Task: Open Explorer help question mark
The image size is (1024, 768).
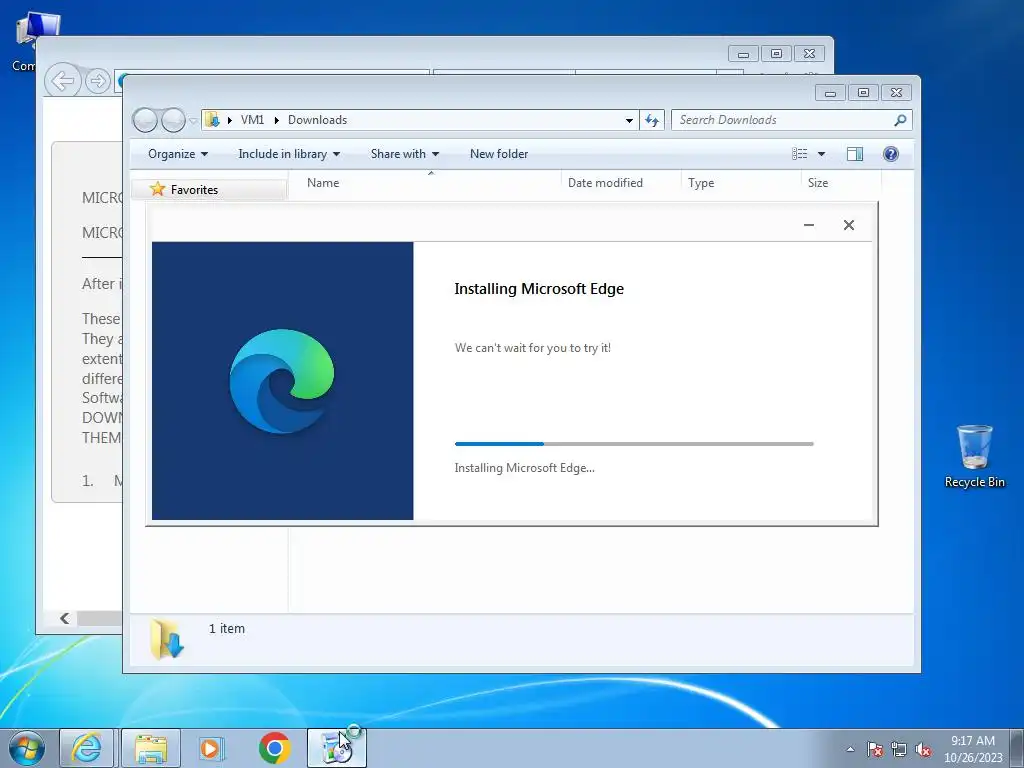Action: [x=891, y=154]
